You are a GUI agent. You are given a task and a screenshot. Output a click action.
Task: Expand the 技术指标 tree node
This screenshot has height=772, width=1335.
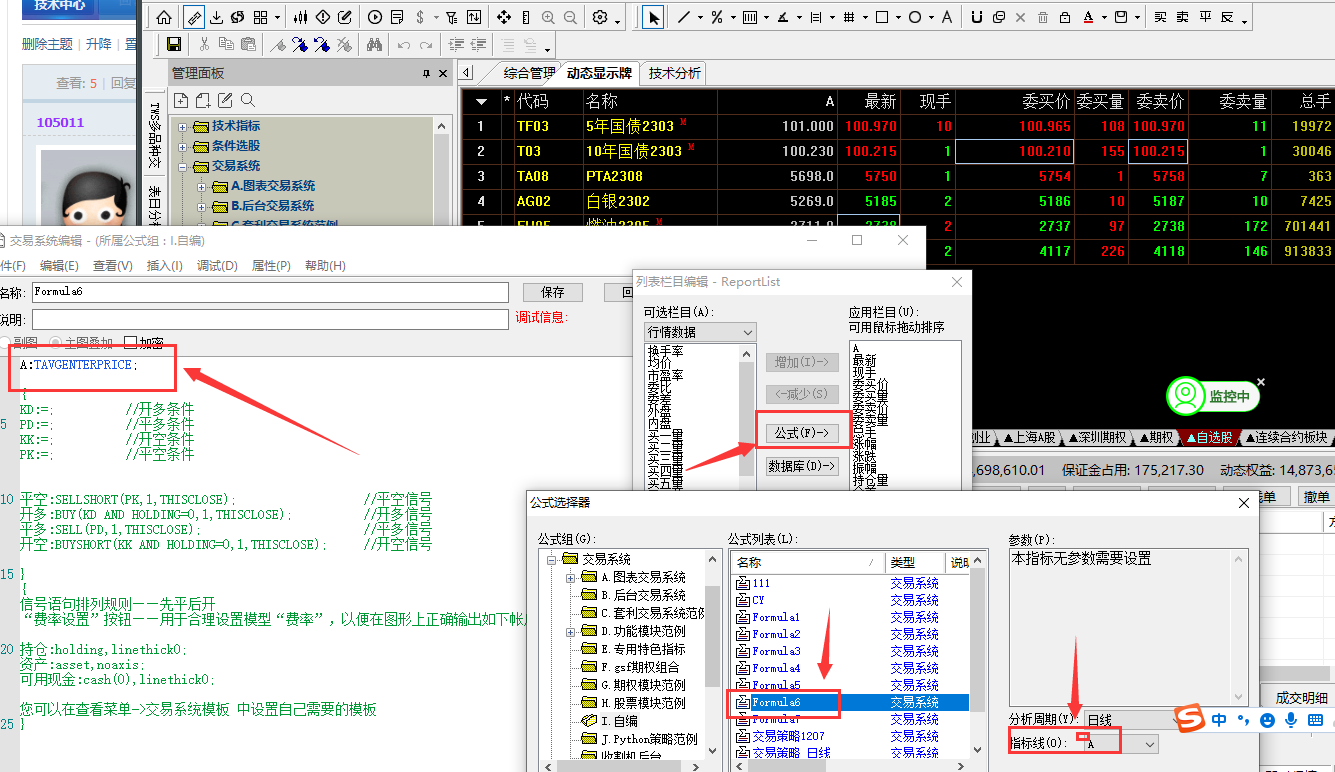[183, 127]
